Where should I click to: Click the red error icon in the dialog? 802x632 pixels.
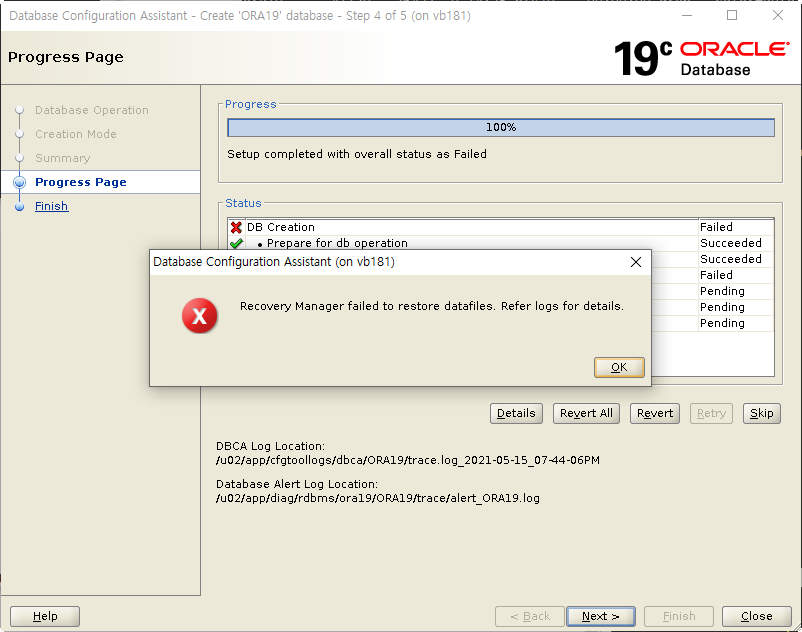(199, 315)
